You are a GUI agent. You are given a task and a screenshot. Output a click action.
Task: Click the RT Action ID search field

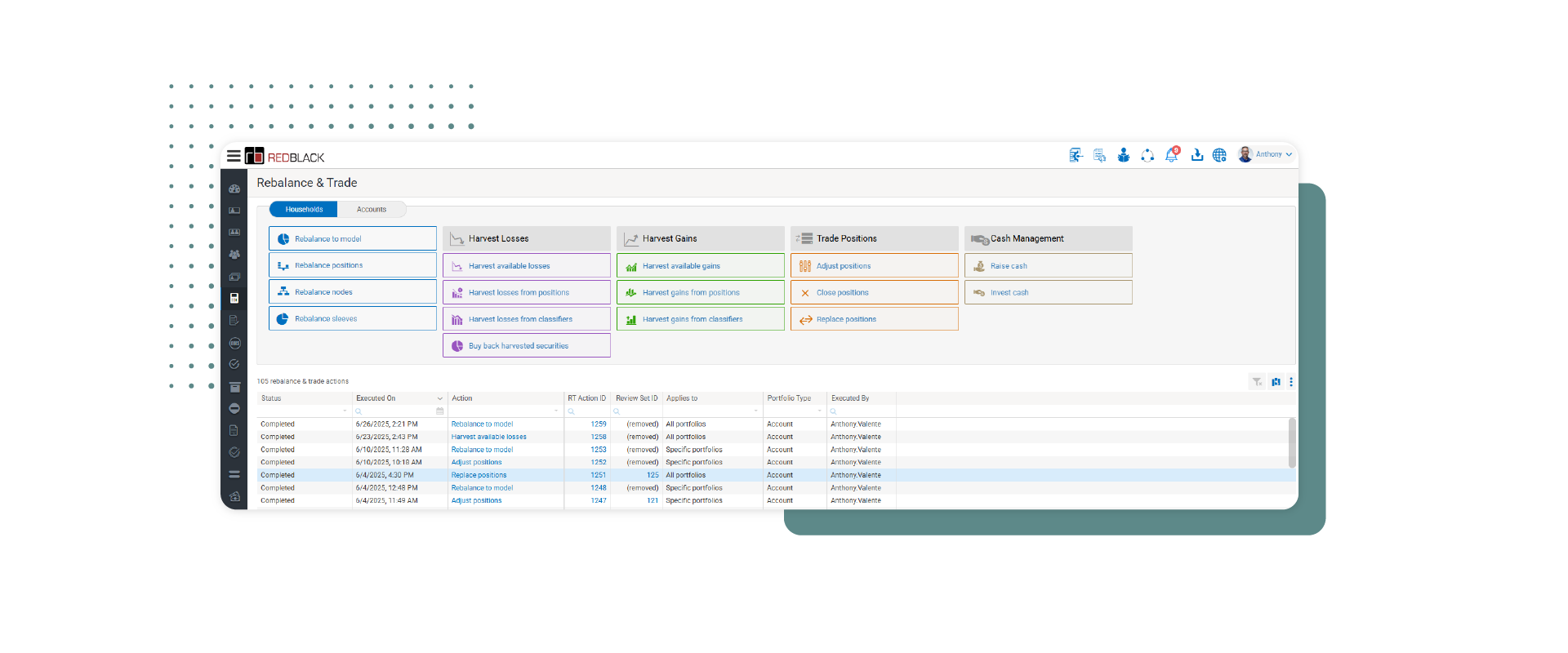pos(590,411)
